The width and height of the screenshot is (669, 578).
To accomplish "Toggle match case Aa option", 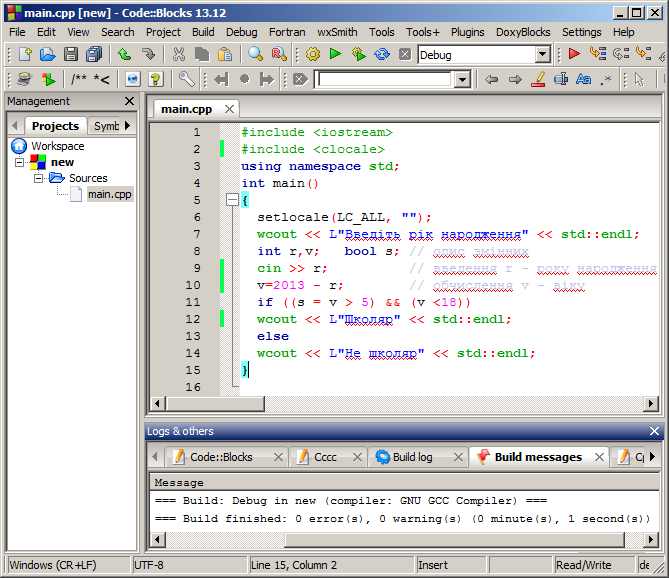I will tap(584, 80).
